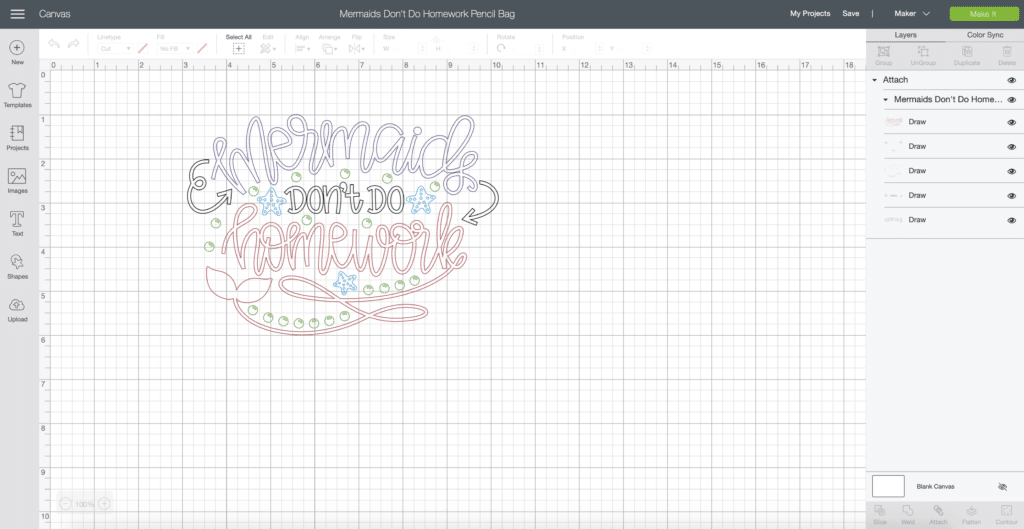Viewport: 1024px width, 529px height.
Task: Collapse the Mermaids Don't Do Home… group
Action: click(886, 100)
